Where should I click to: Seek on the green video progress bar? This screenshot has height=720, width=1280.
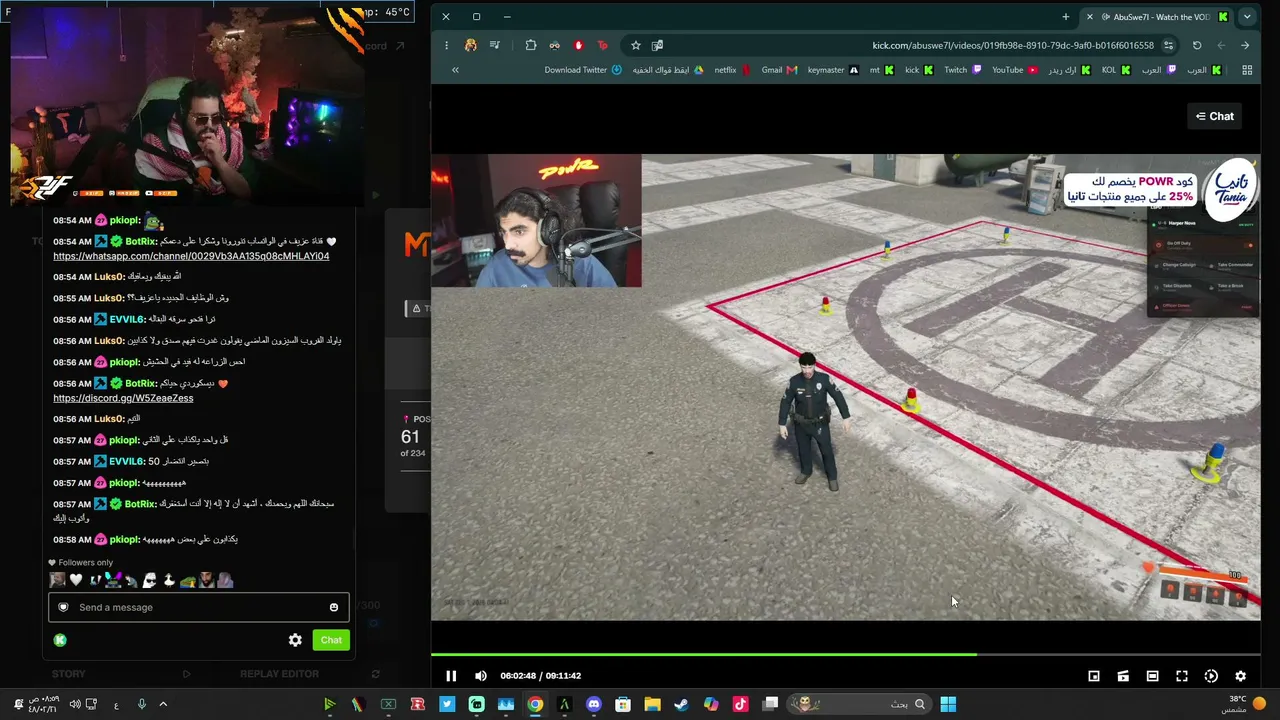pyautogui.click(x=845, y=655)
